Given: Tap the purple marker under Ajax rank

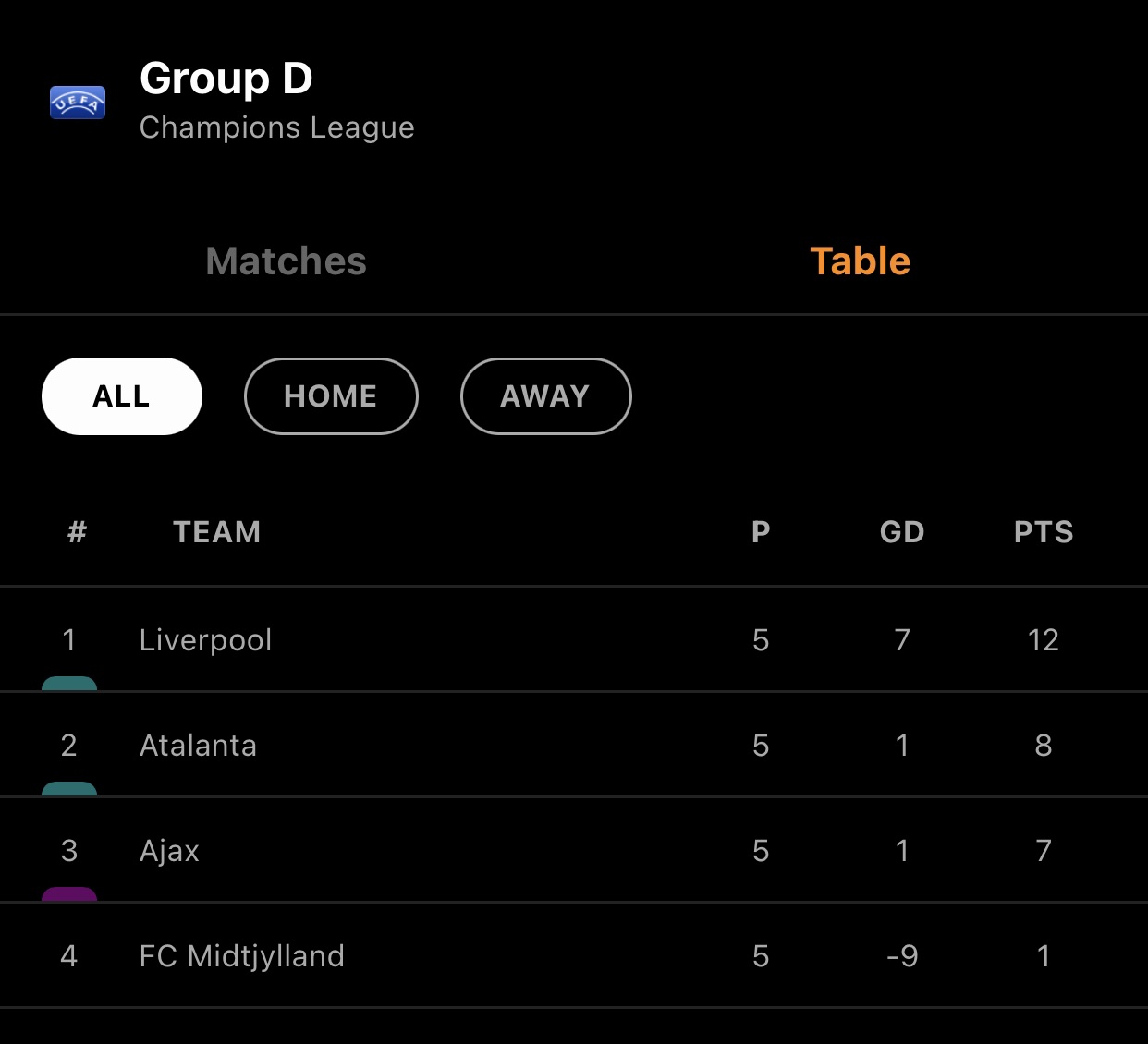Looking at the screenshot, I should (x=69, y=894).
